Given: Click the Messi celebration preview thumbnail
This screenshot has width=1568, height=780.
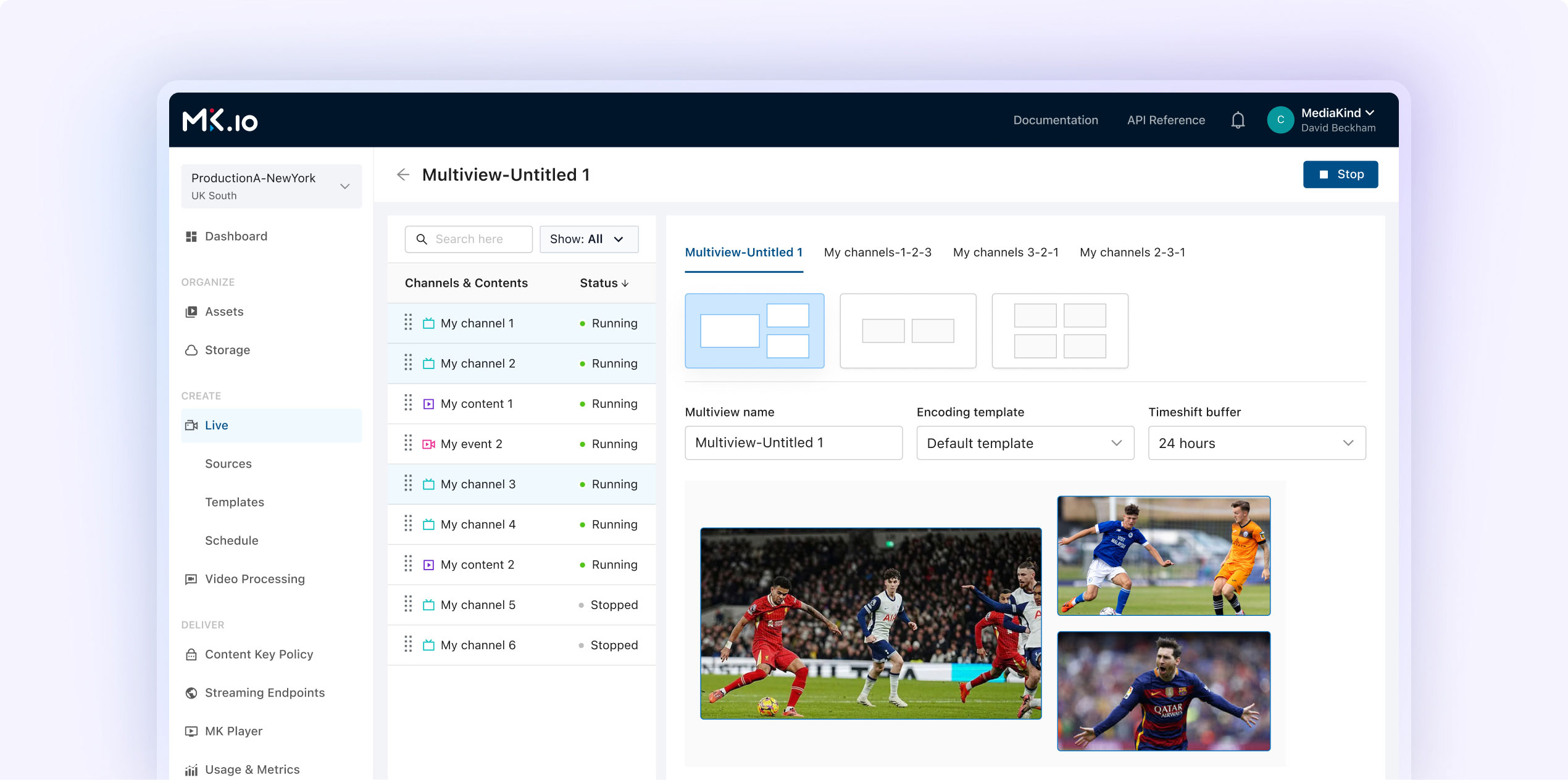Looking at the screenshot, I should click(1164, 691).
